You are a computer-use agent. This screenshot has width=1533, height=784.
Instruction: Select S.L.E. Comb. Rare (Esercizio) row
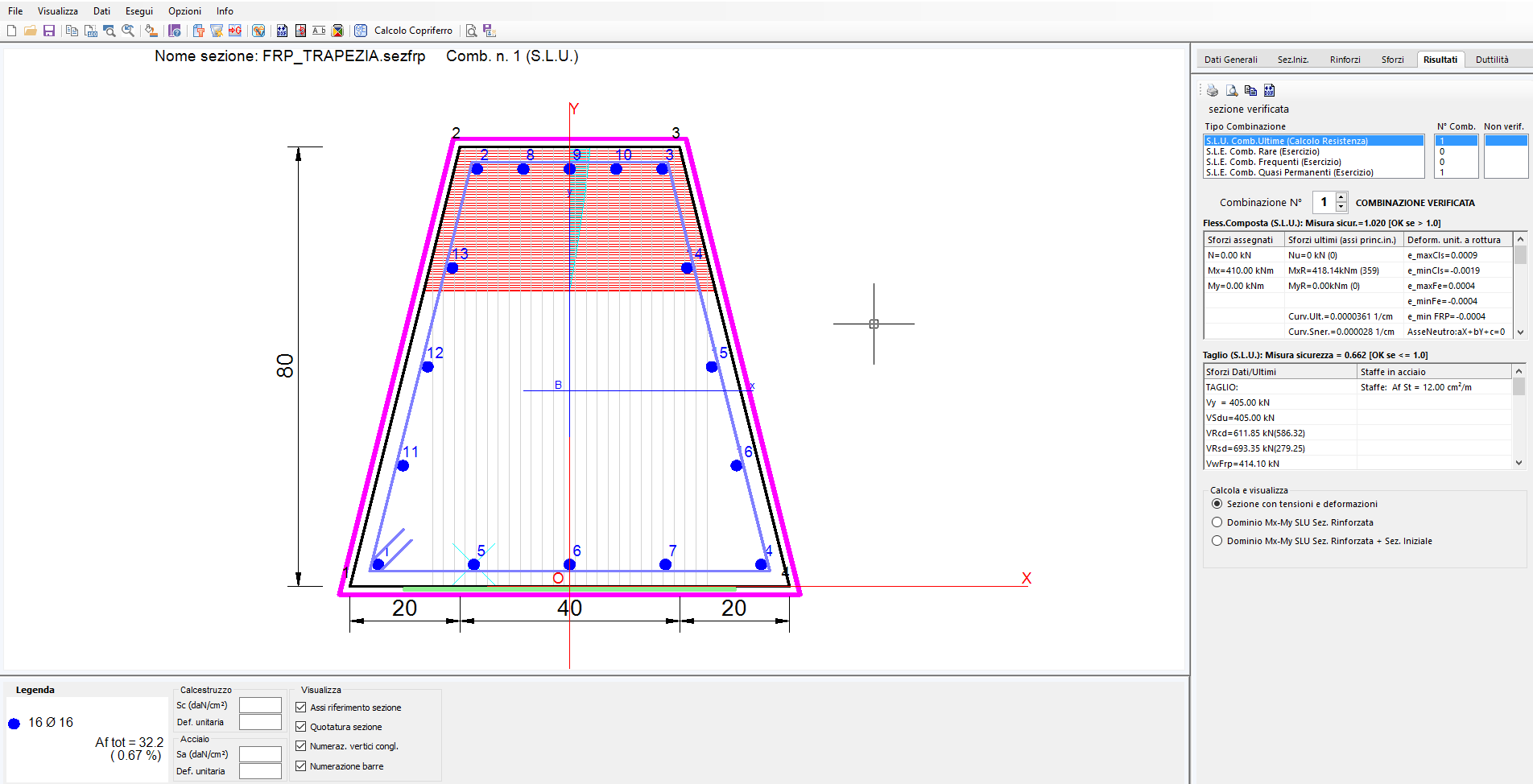[x=1313, y=151]
